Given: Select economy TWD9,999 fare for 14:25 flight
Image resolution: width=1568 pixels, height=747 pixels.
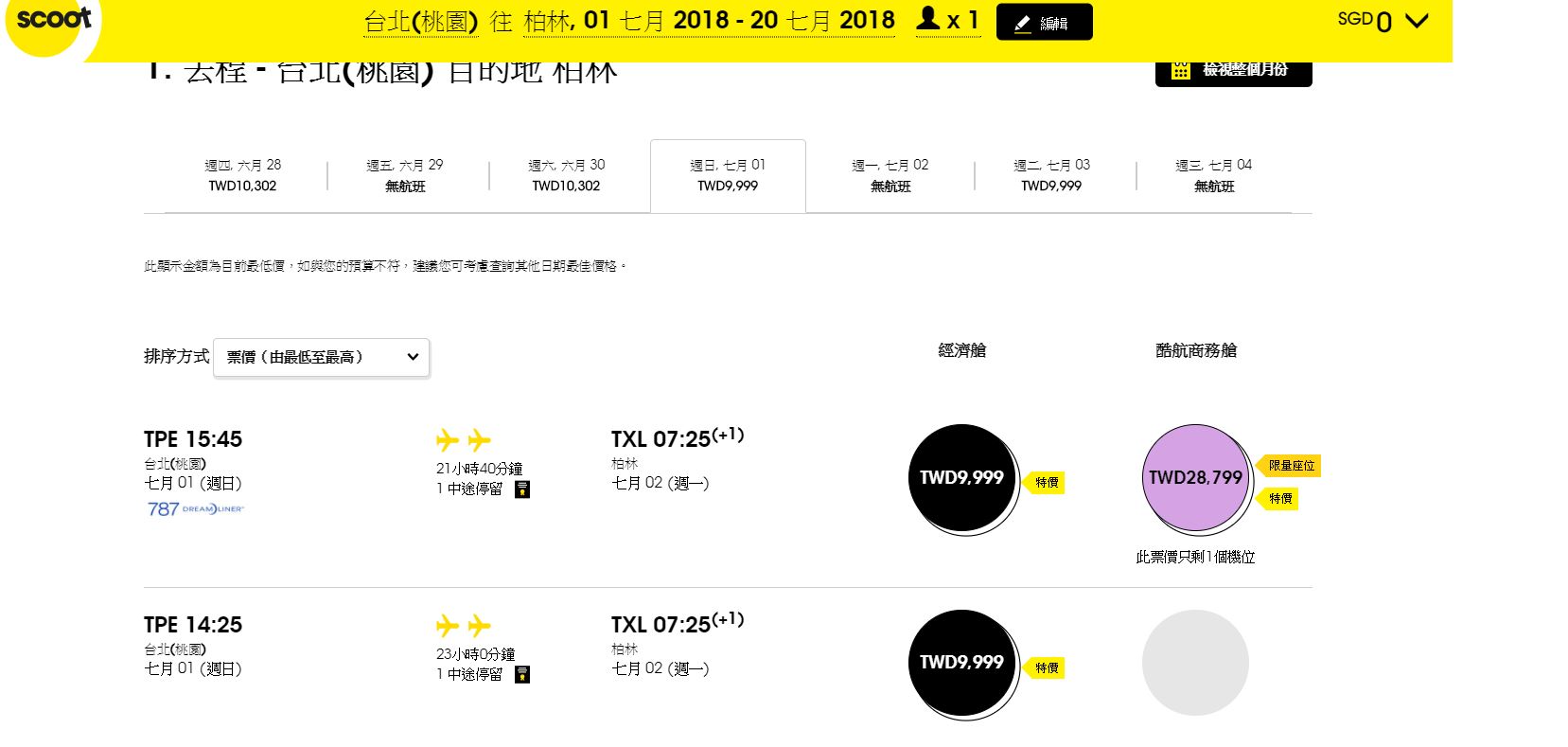Looking at the screenshot, I should pos(961,663).
